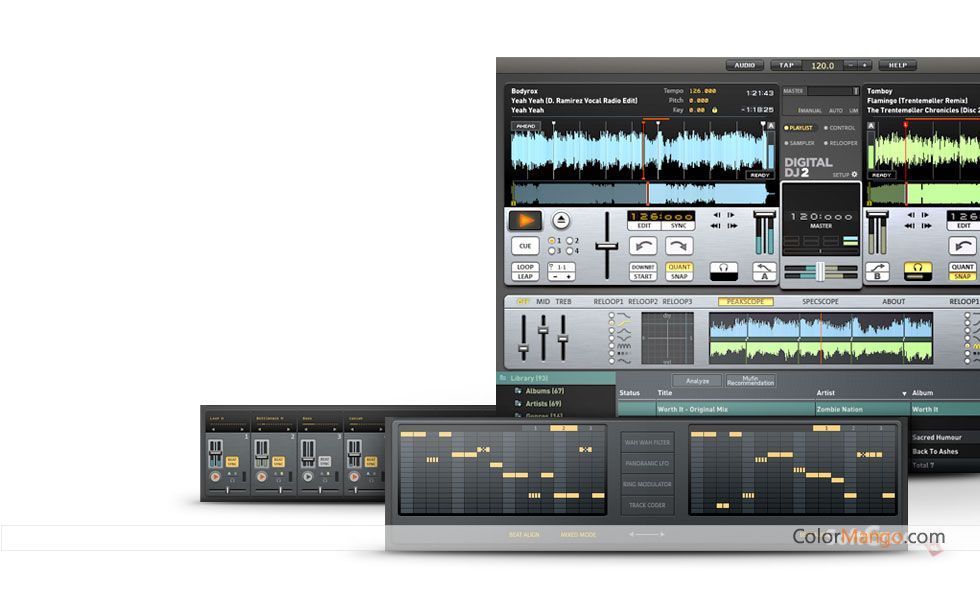Screen dimensions: 980x600
Task: Open the TREB EQ tab
Action: (x=563, y=299)
